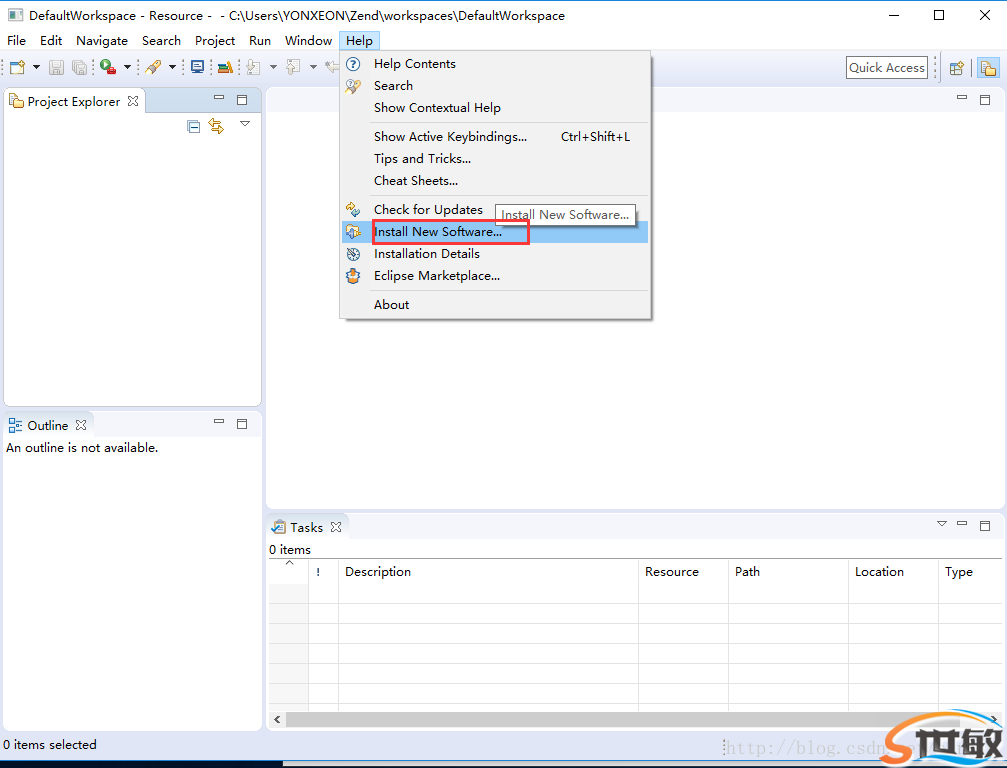Open the Run menu

pos(259,40)
